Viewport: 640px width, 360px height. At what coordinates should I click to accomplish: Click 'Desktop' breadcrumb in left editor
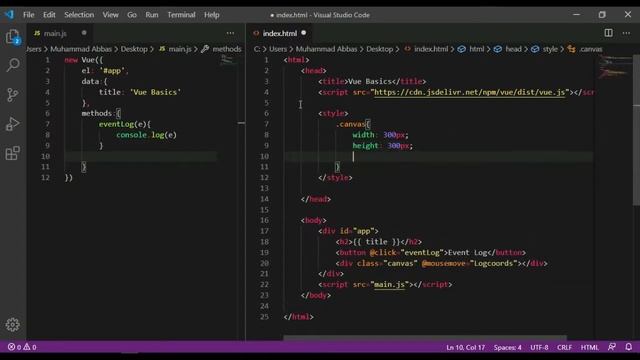coord(134,49)
